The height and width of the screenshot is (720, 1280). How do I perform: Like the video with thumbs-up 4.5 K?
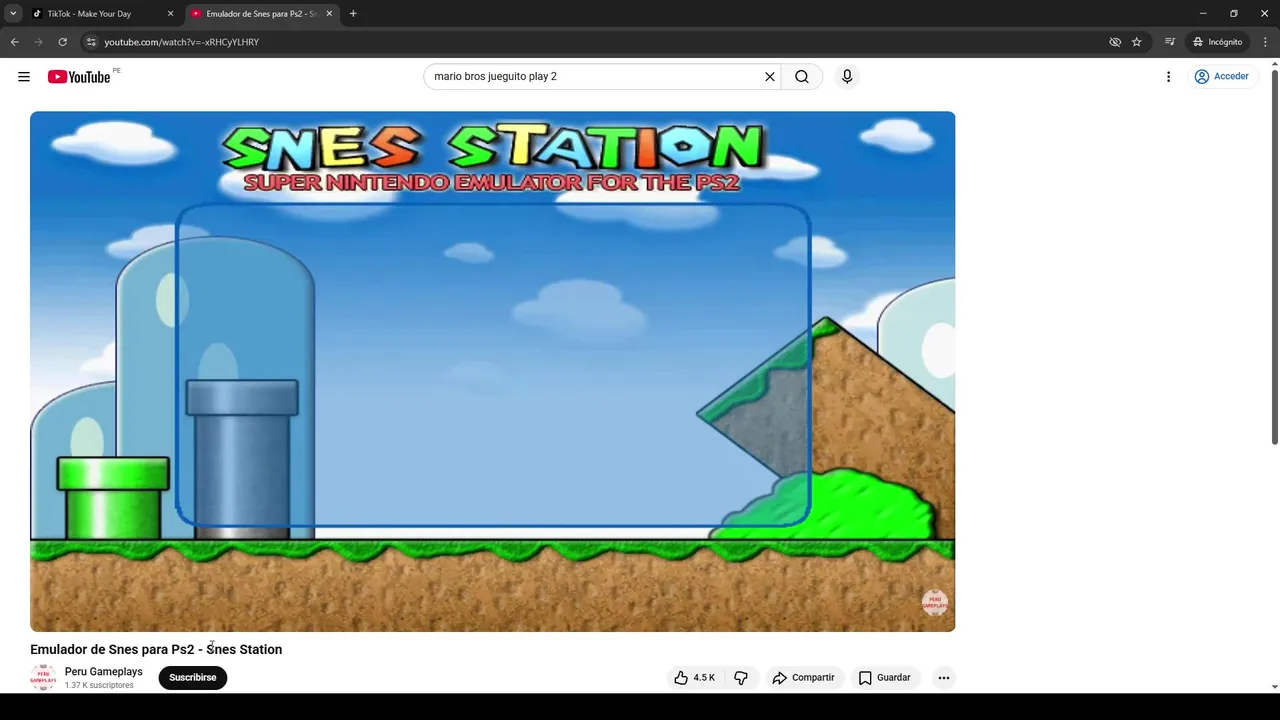pos(694,678)
